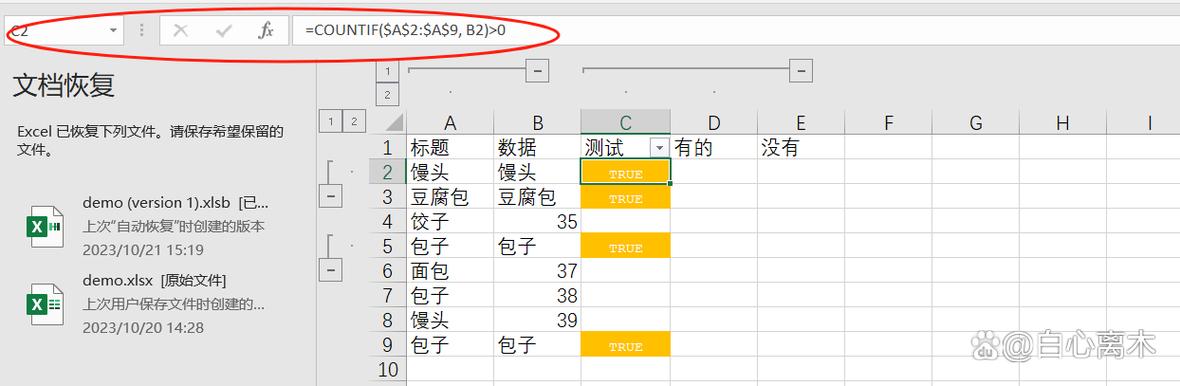Click cell C1 text 测试
This screenshot has width=1180, height=386.
[604, 147]
